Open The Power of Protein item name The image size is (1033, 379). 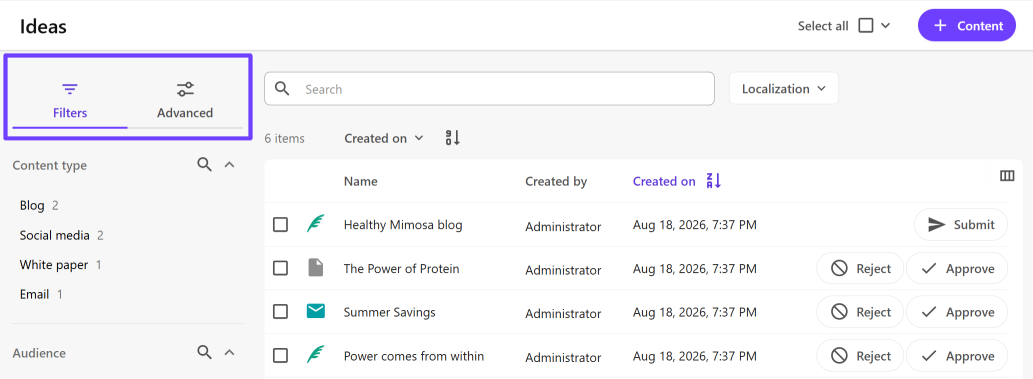[401, 268]
